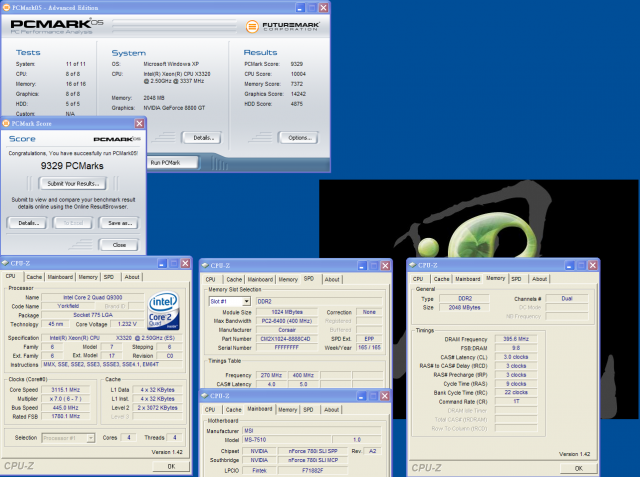The height and width of the screenshot is (477, 640).
Task: Click the Code Name field Yorkfield
Action: (x=68, y=306)
